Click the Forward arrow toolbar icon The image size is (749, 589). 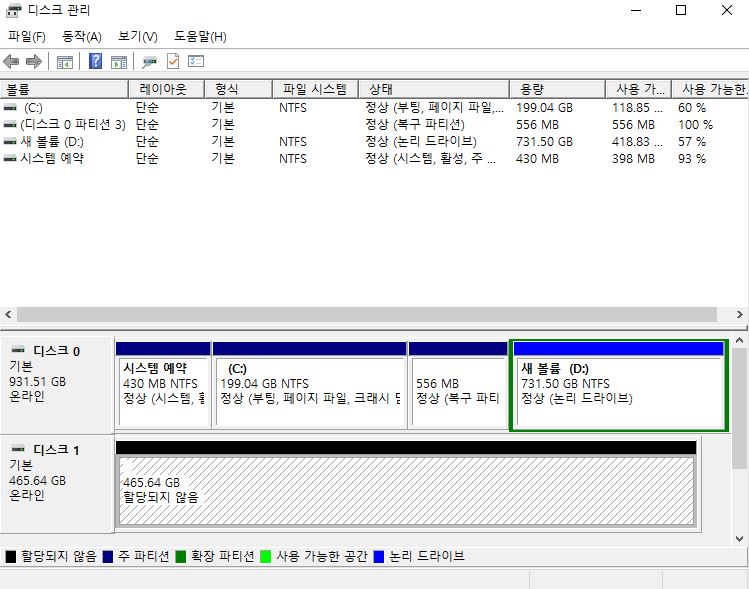point(34,62)
